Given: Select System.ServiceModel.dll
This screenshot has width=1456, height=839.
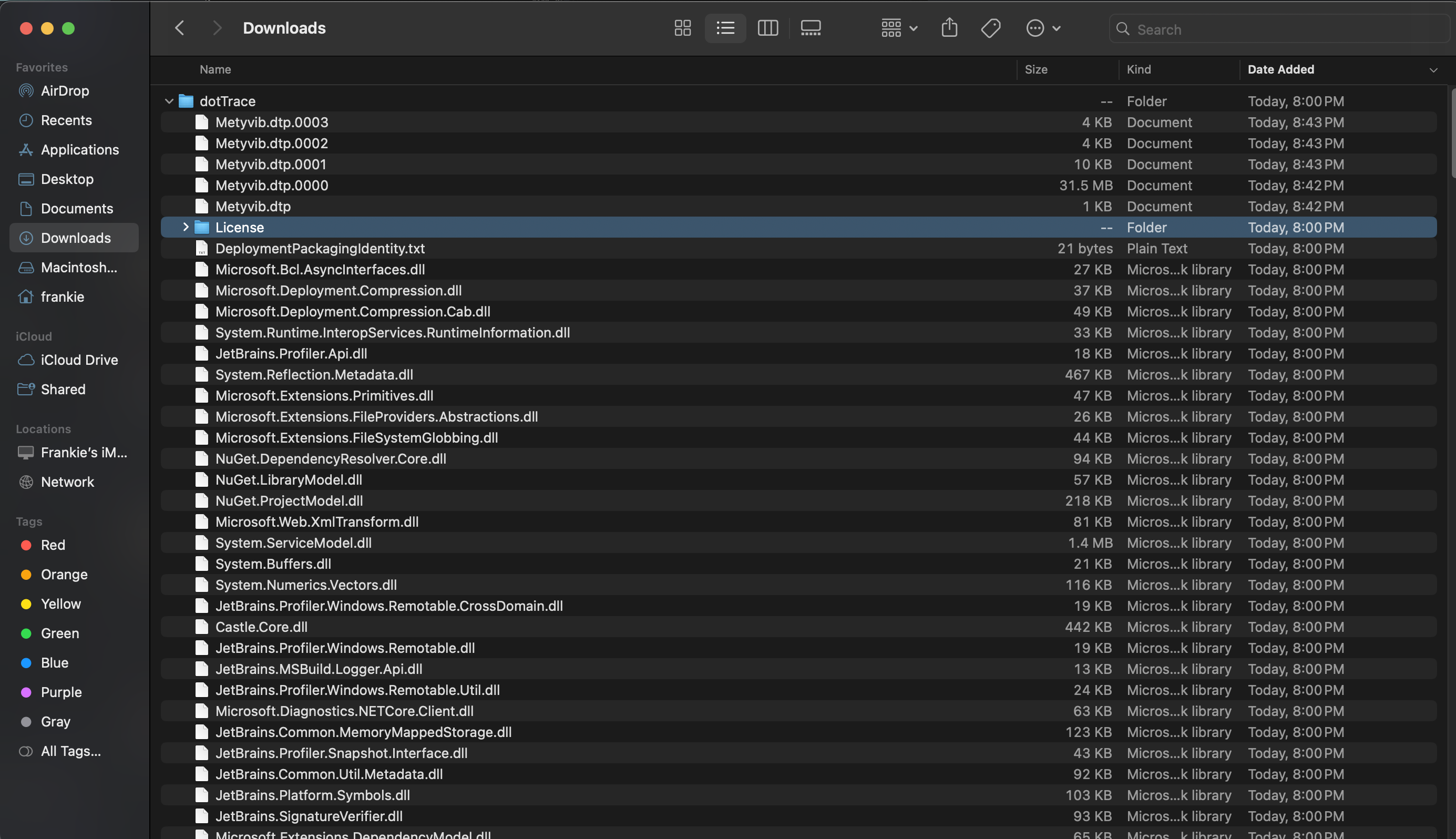Looking at the screenshot, I should point(798,543).
